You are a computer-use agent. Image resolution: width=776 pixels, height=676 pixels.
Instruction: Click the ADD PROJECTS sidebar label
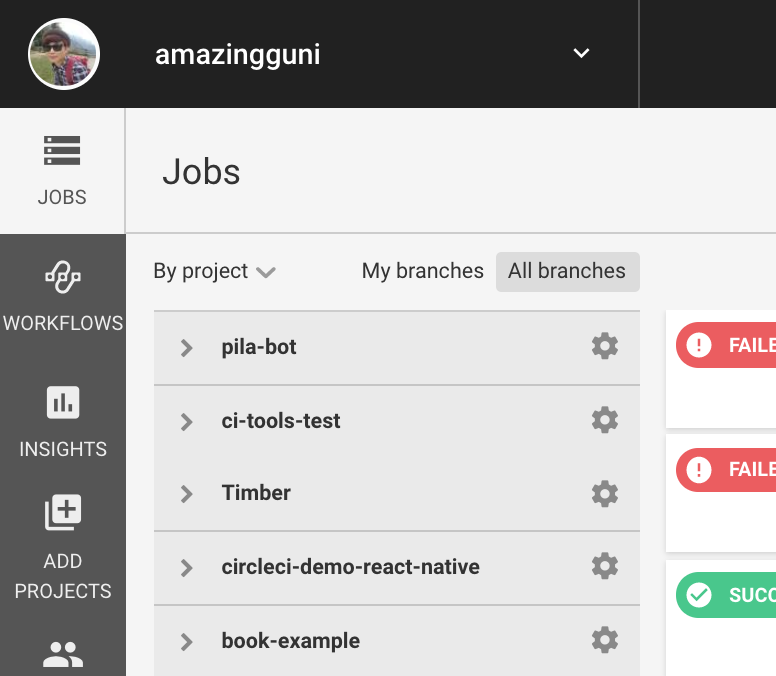[63, 576]
